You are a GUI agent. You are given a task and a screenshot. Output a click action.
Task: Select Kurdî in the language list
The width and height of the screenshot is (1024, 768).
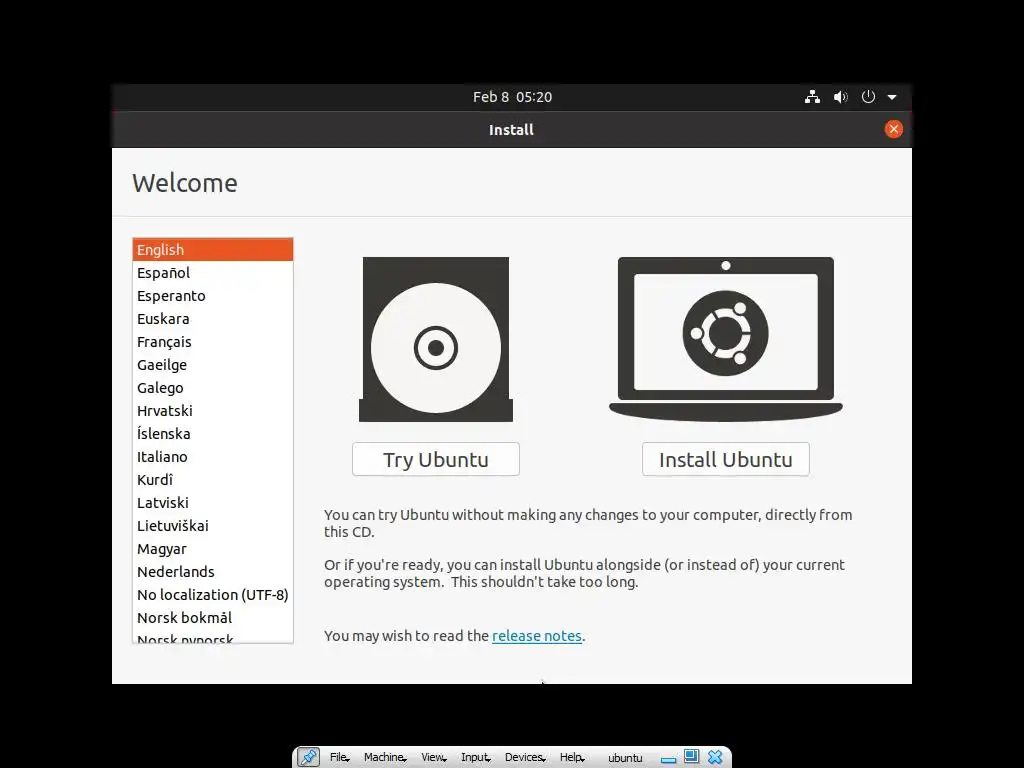(212, 479)
